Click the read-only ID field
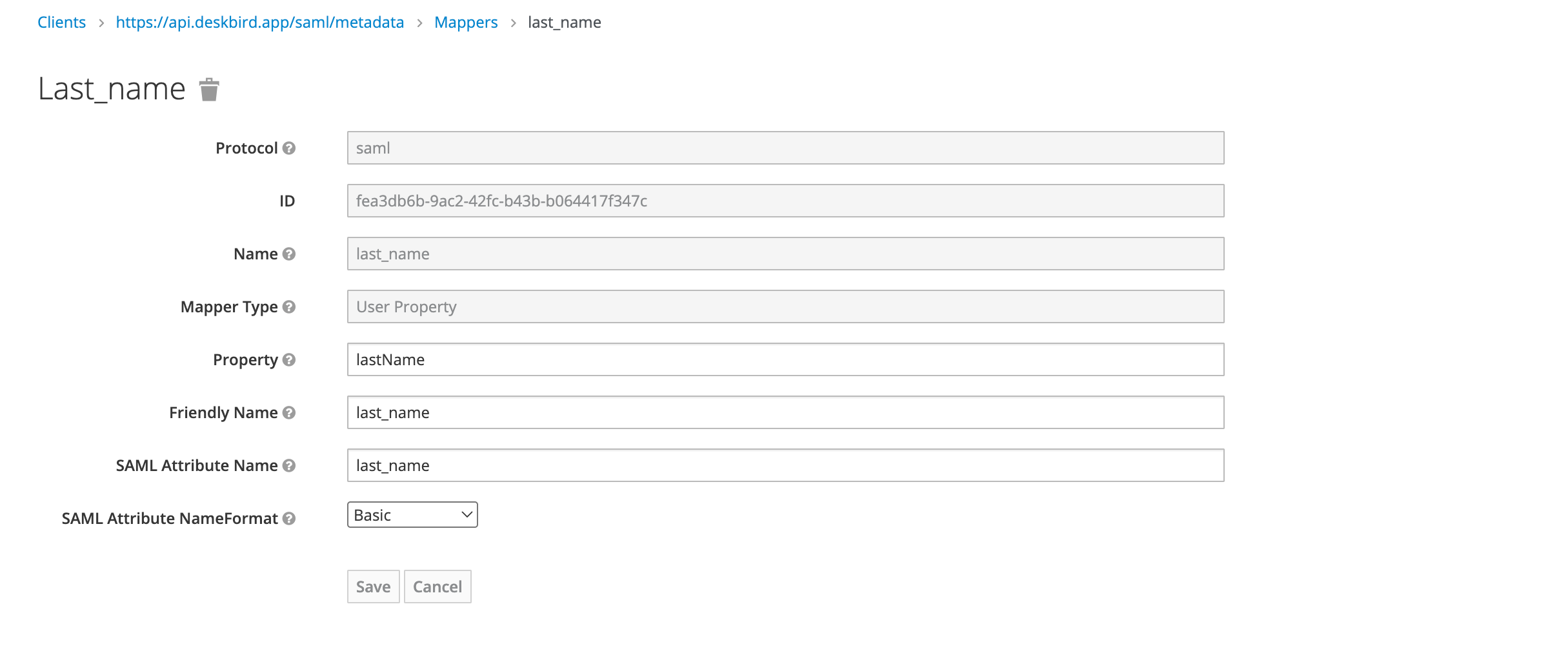The width and height of the screenshot is (1568, 653). click(785, 201)
